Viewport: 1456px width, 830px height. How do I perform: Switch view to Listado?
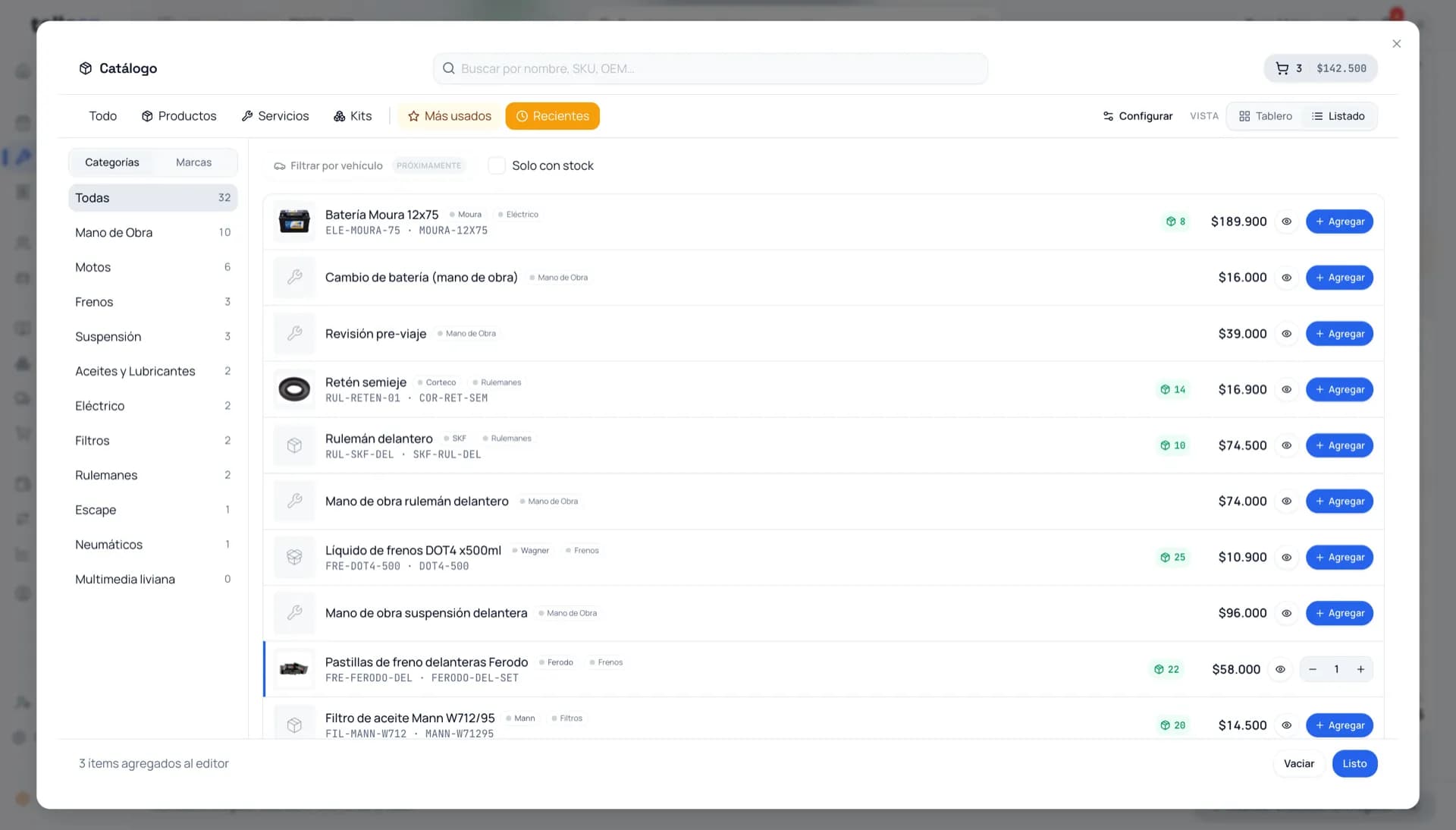1338,116
